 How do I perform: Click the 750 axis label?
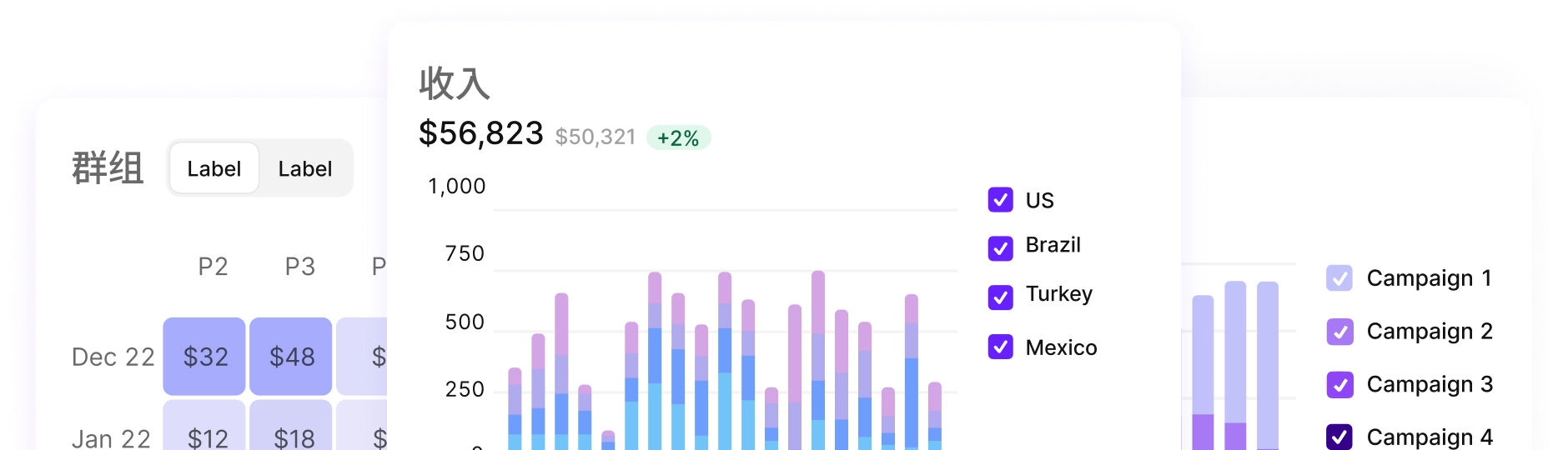465,254
